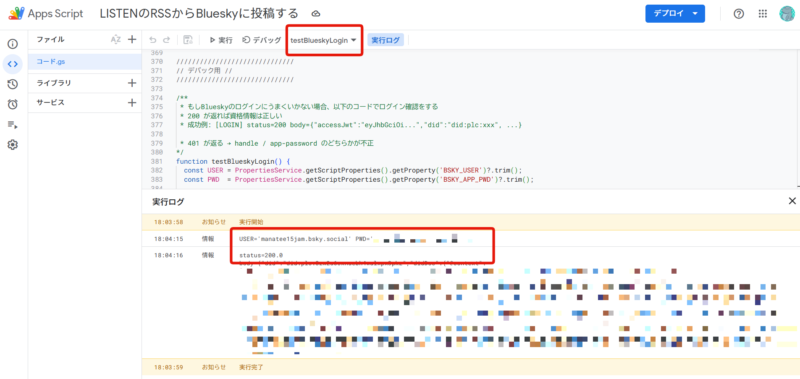Screen dimensions: 800x379
Task: Expand the testBlueskyLogin function dropdown
Action: 323,40
